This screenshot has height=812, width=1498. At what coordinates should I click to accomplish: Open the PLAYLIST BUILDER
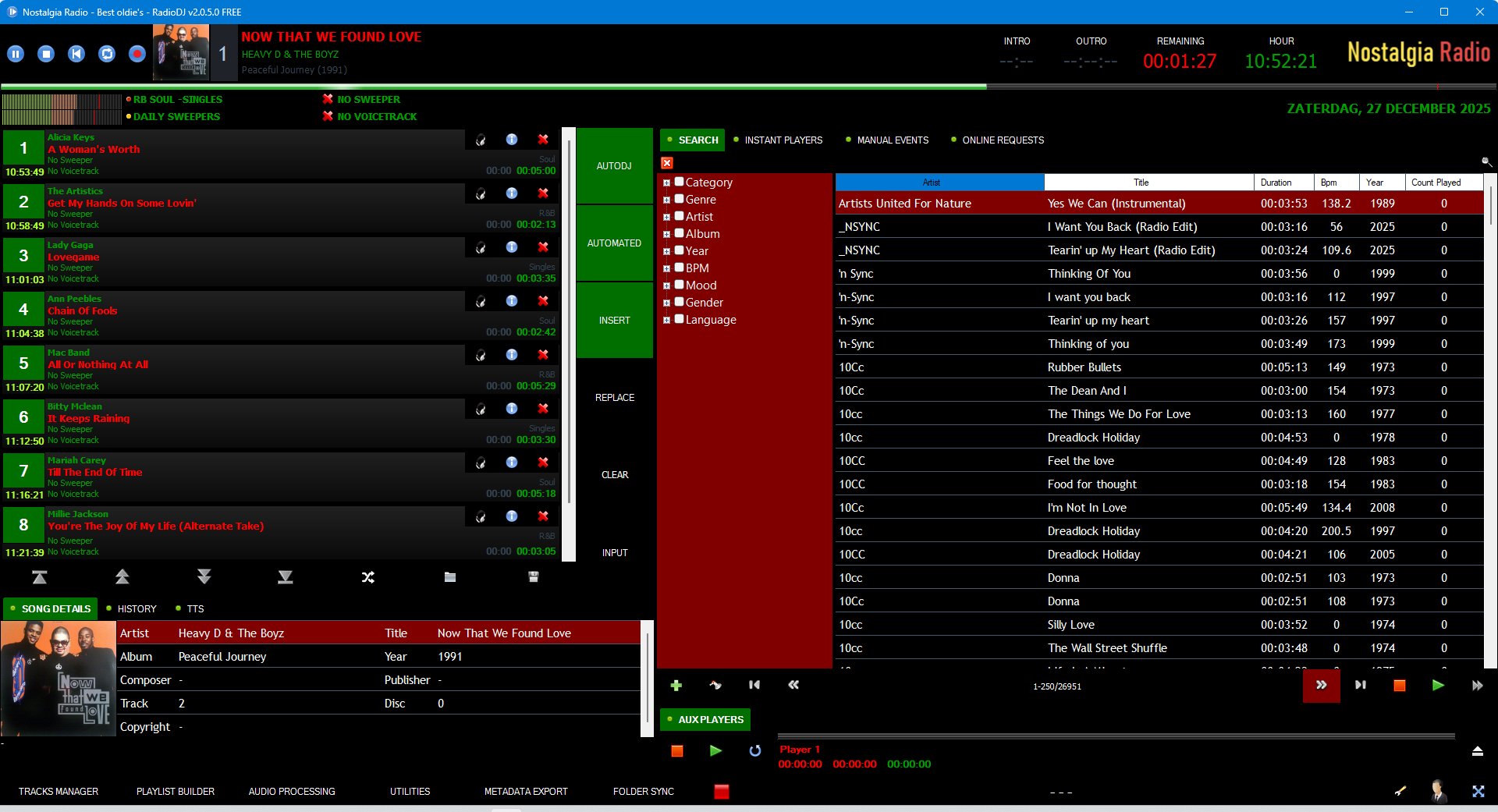175,791
